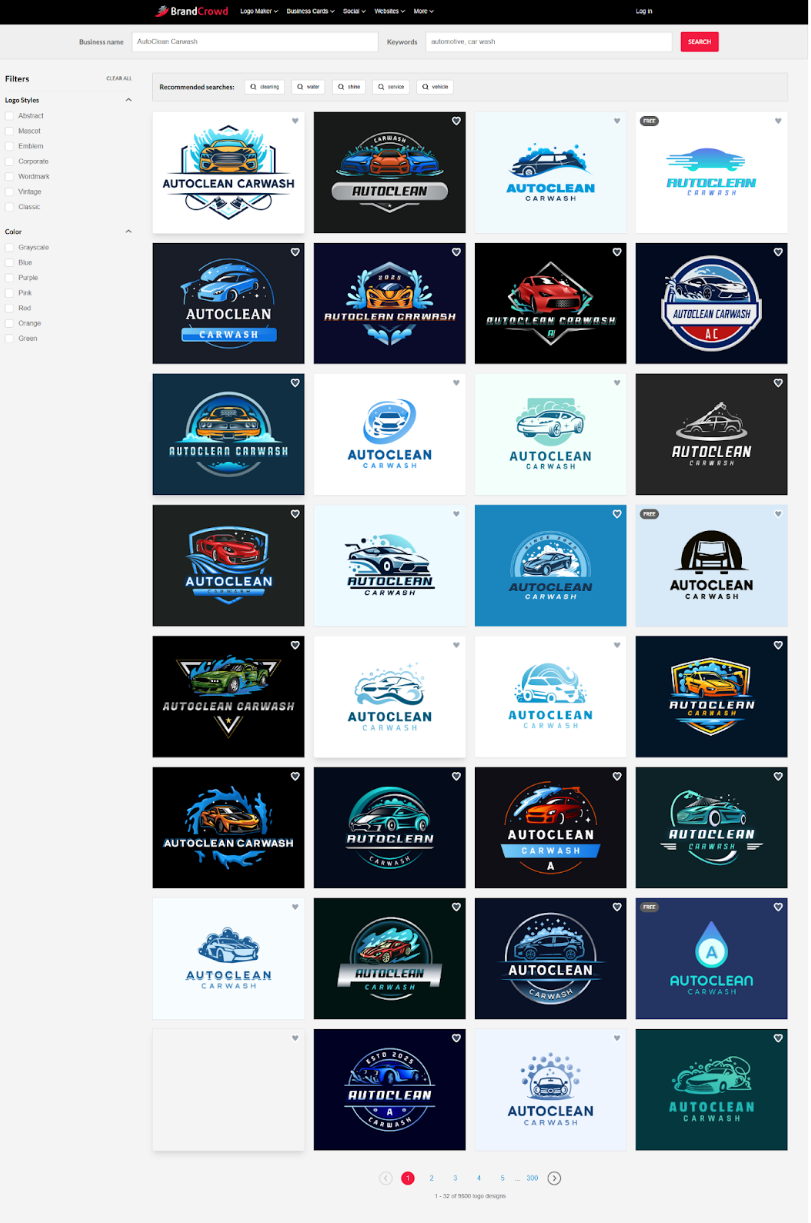Open the Websites navigation menu
Screen dimensions: 811x1223
tap(389, 12)
